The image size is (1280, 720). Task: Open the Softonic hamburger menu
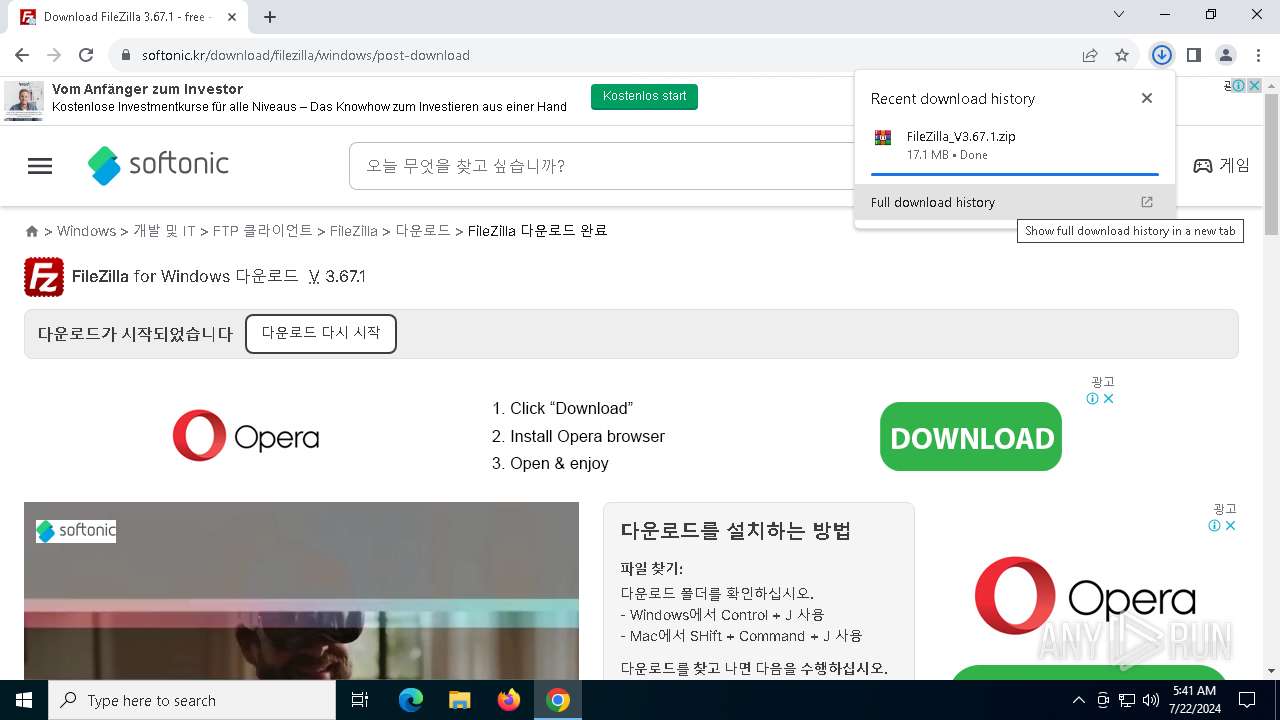40,166
